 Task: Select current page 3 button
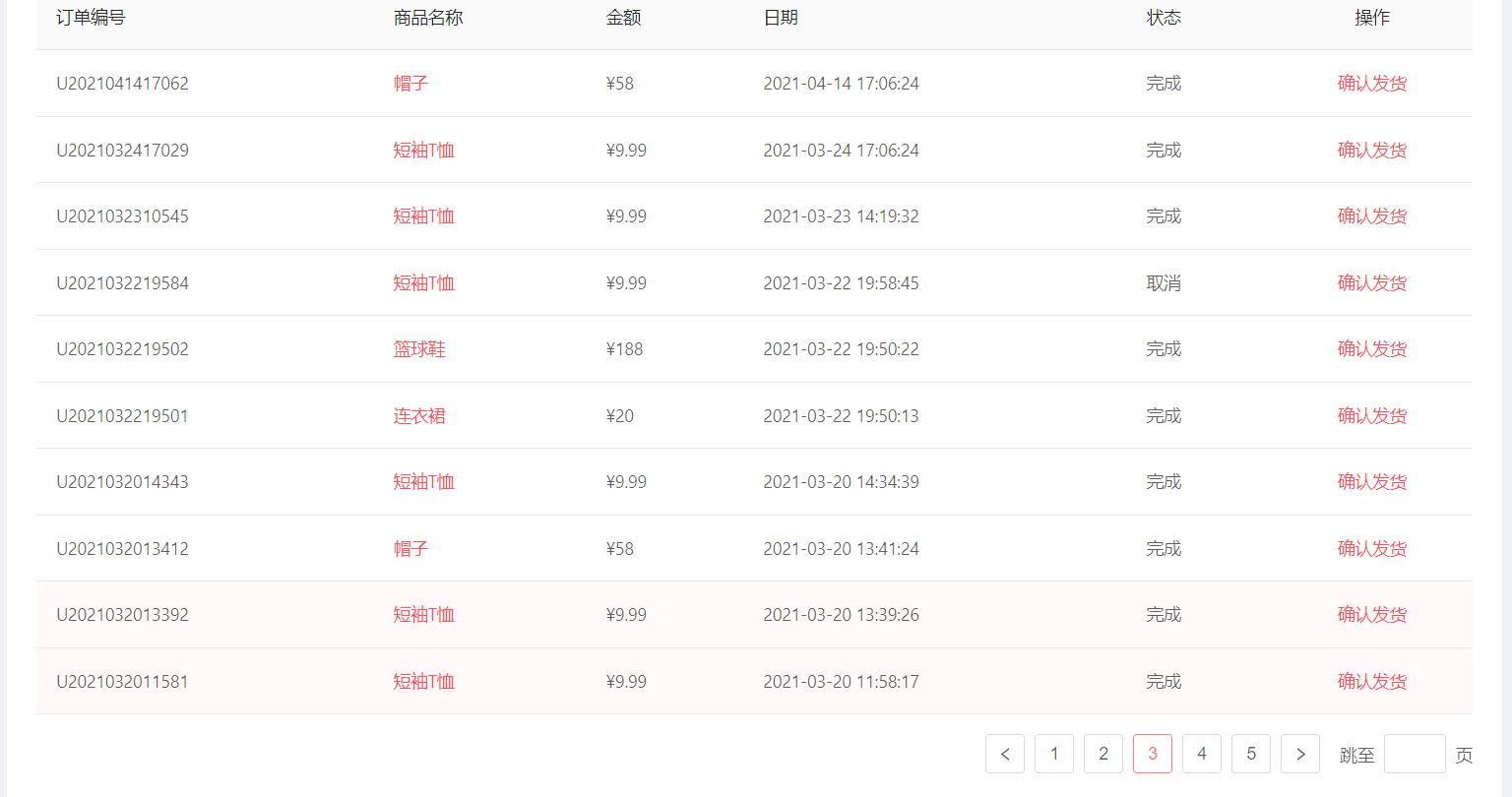(1153, 754)
